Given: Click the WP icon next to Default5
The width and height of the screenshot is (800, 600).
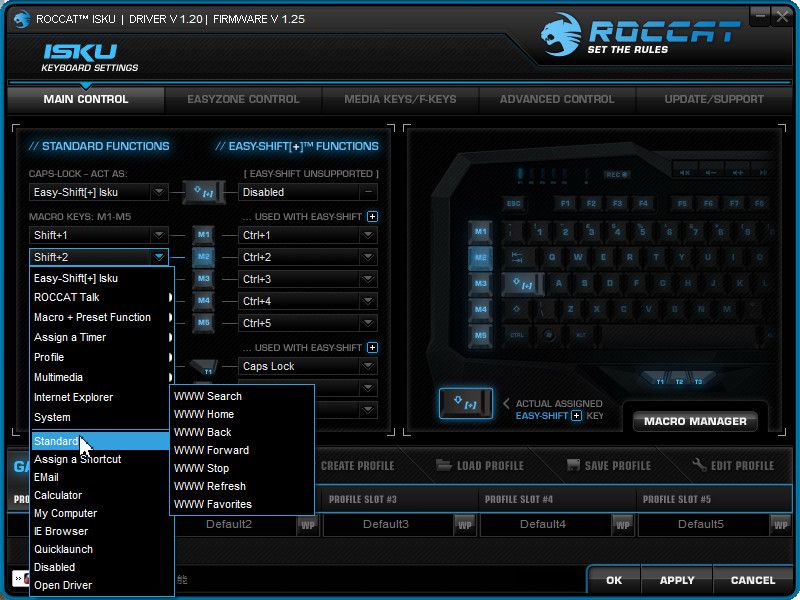Looking at the screenshot, I should pos(780,525).
